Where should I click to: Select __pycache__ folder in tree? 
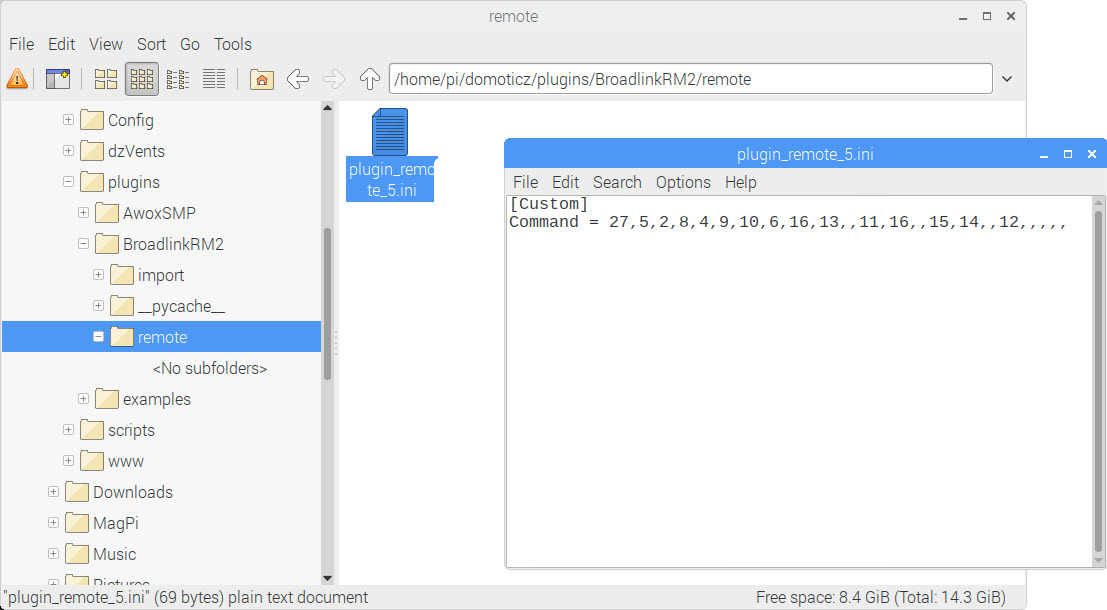coord(181,306)
